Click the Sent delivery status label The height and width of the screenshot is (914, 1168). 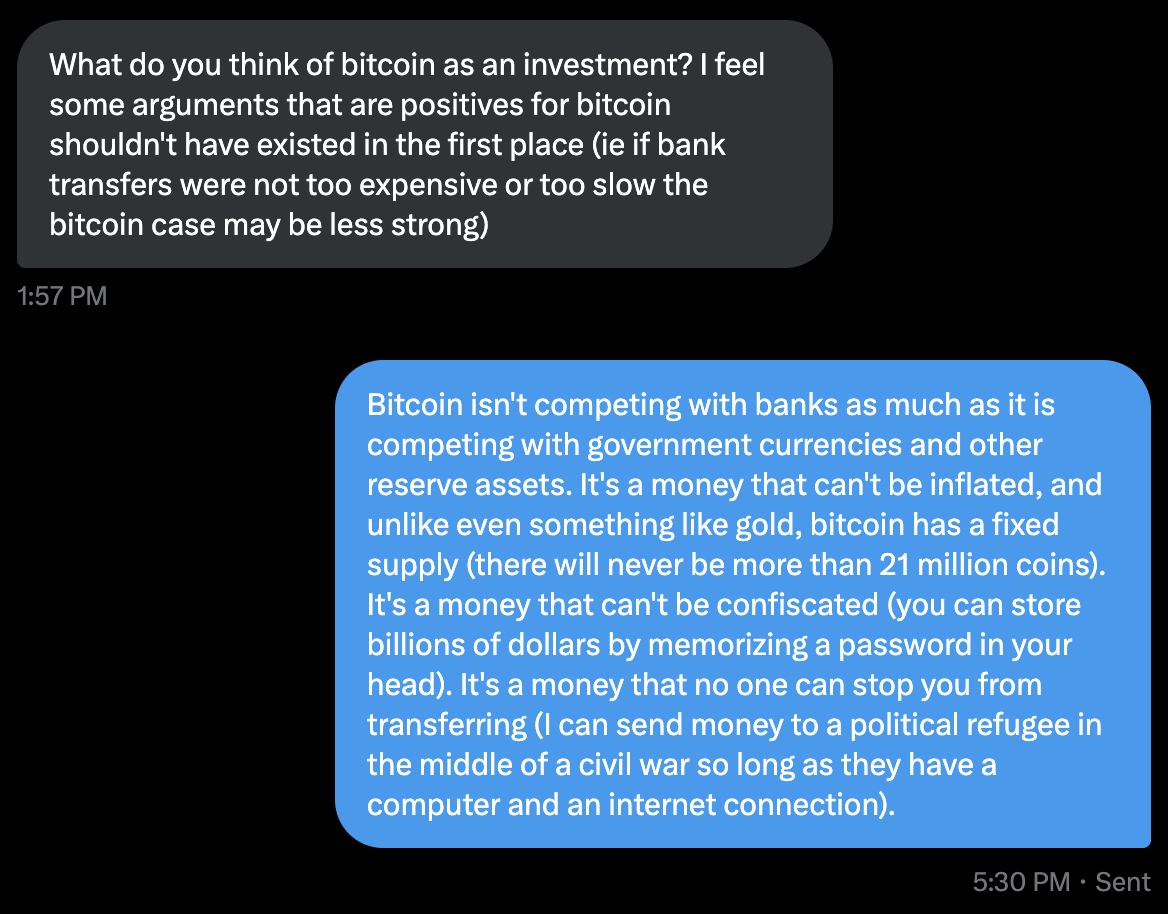[1123, 882]
